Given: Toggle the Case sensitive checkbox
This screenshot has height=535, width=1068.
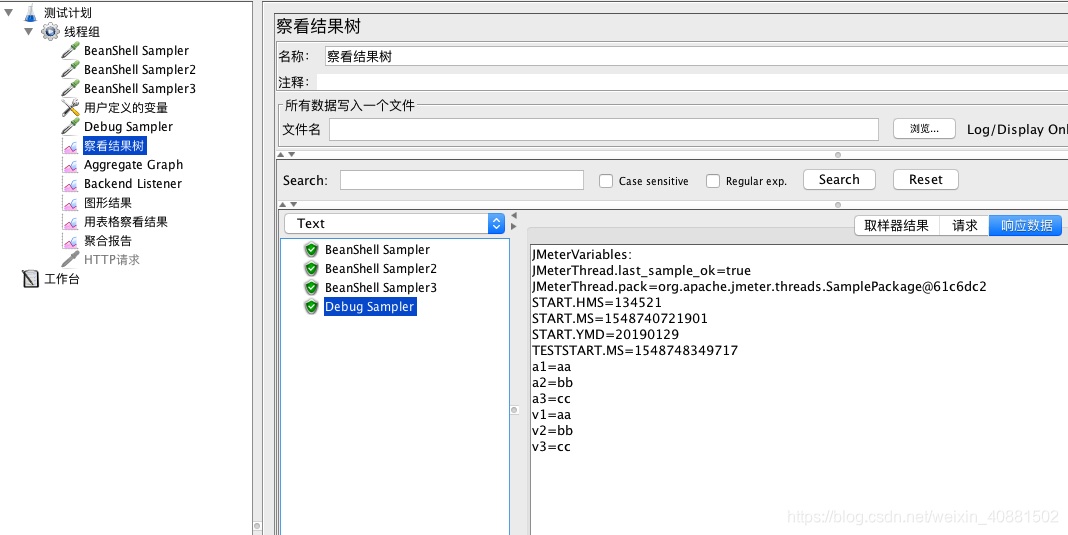Looking at the screenshot, I should (x=606, y=181).
